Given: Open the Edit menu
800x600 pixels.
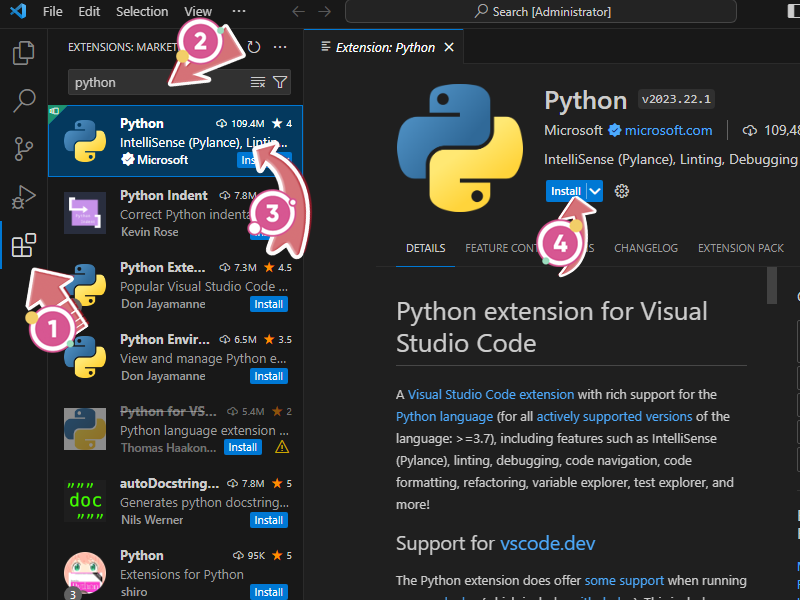Looking at the screenshot, I should (89, 11).
